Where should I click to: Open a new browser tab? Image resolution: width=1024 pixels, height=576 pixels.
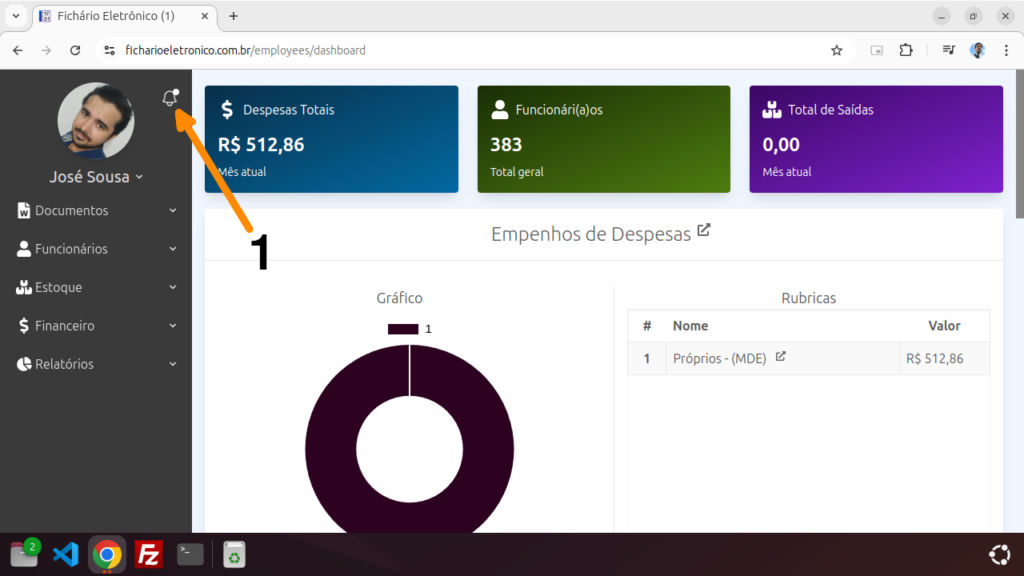[233, 16]
